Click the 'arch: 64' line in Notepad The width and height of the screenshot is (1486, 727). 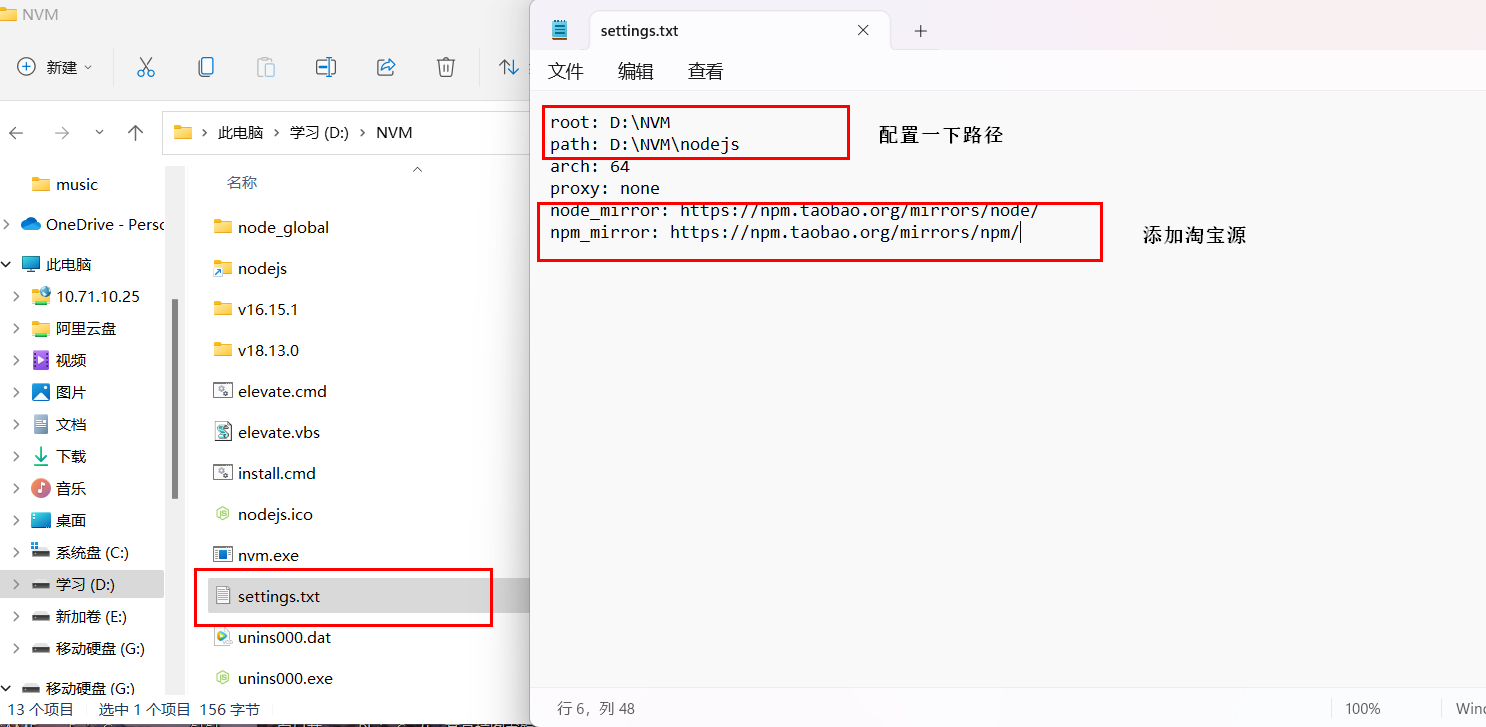(590, 166)
